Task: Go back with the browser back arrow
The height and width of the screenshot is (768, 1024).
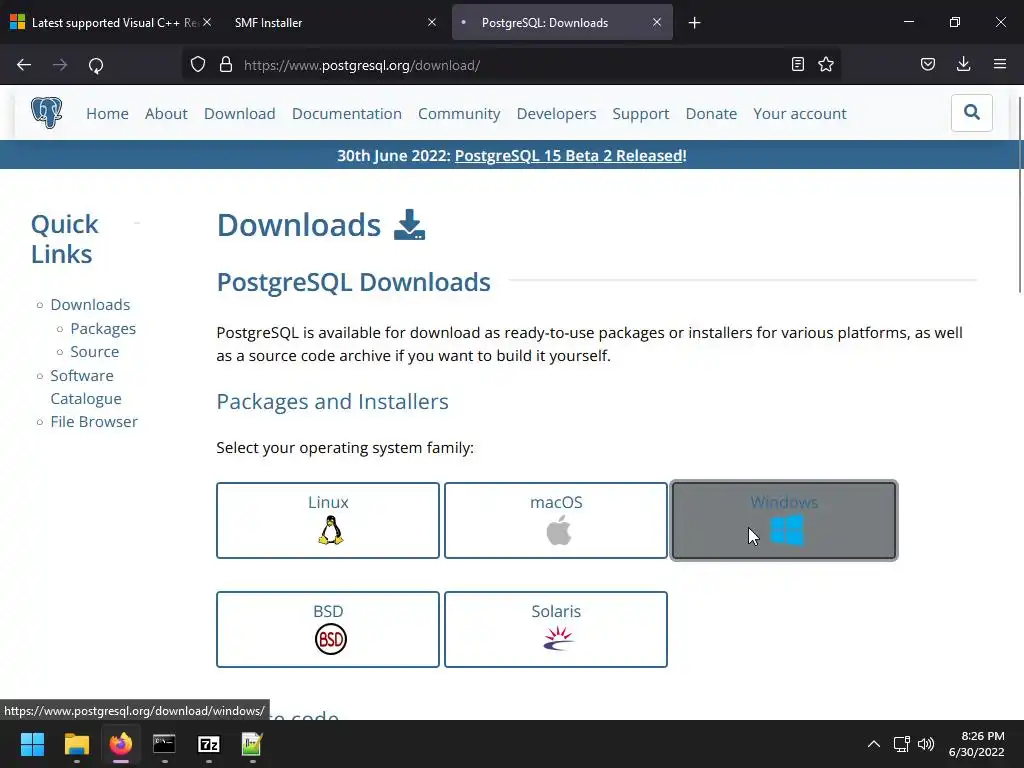Action: click(24, 65)
